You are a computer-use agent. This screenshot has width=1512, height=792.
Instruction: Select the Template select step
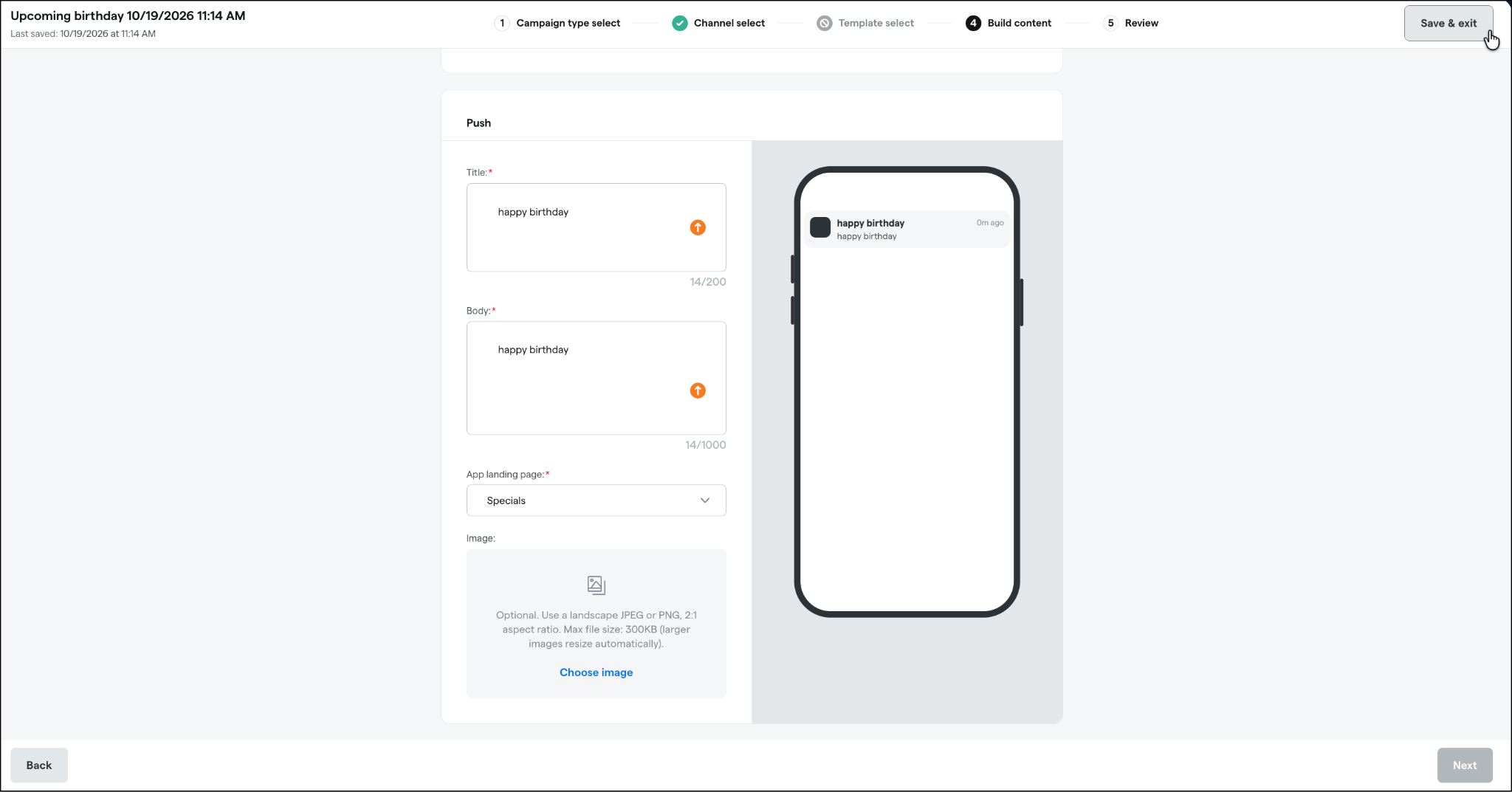click(865, 23)
